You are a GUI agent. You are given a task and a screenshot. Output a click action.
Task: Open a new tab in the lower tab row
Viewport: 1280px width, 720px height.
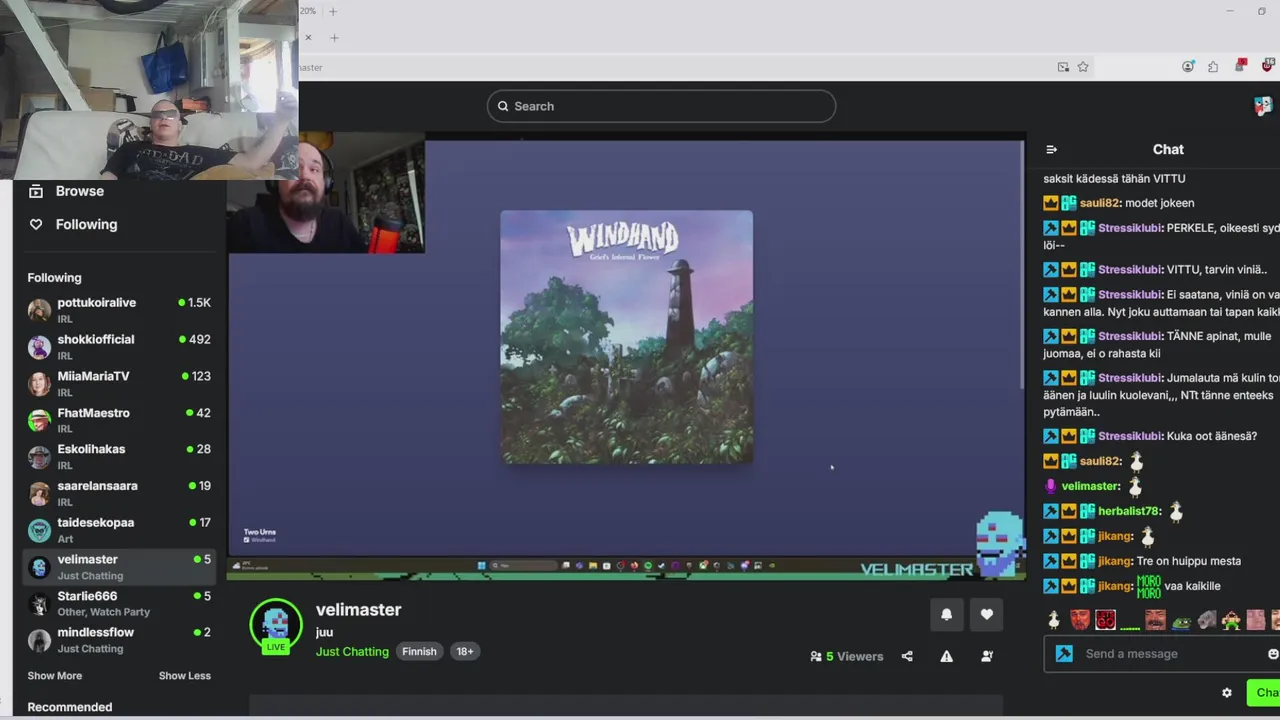pos(334,37)
